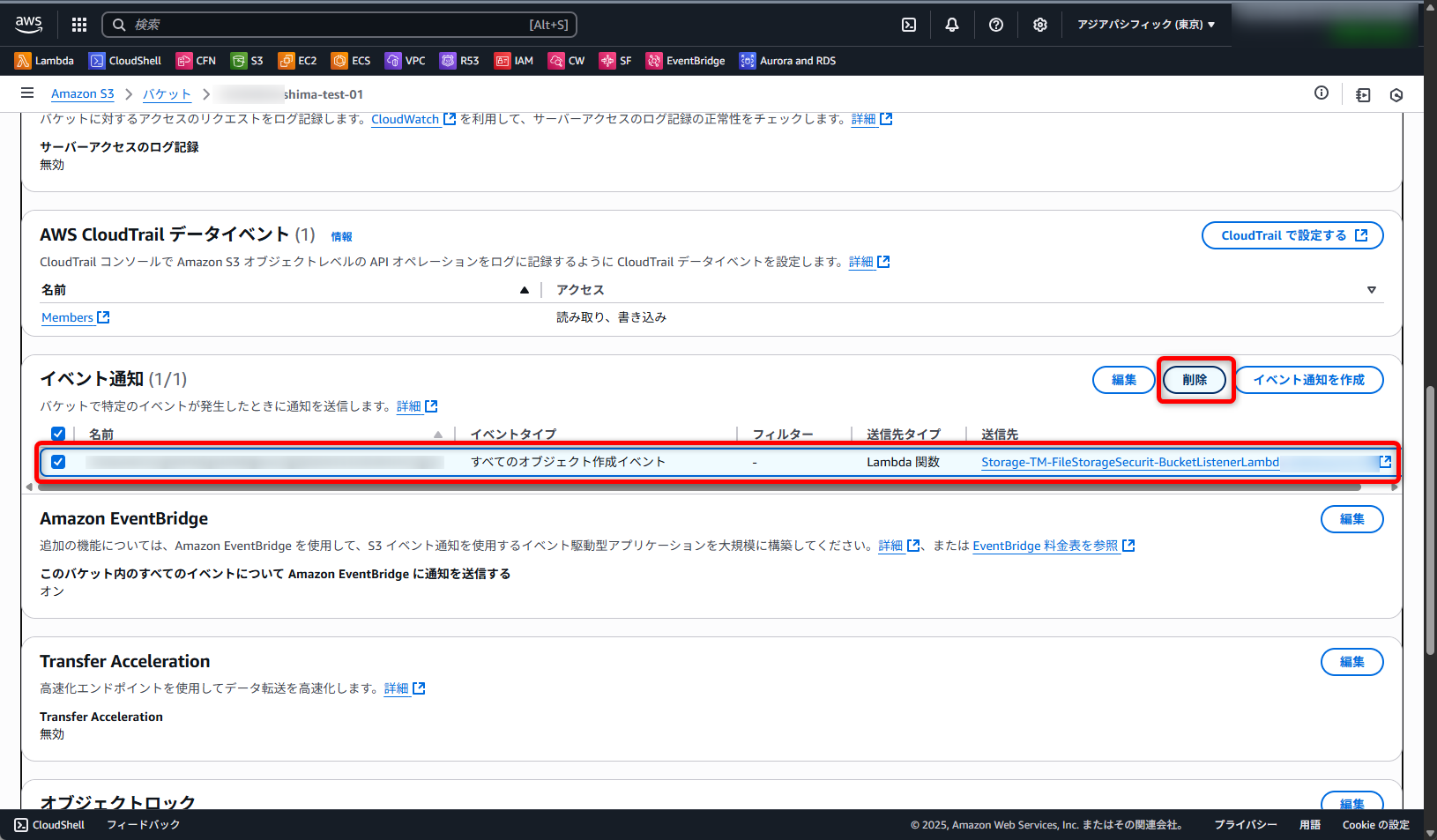
Task: Open Lambda shortcut in favorites bar
Action: [44, 61]
